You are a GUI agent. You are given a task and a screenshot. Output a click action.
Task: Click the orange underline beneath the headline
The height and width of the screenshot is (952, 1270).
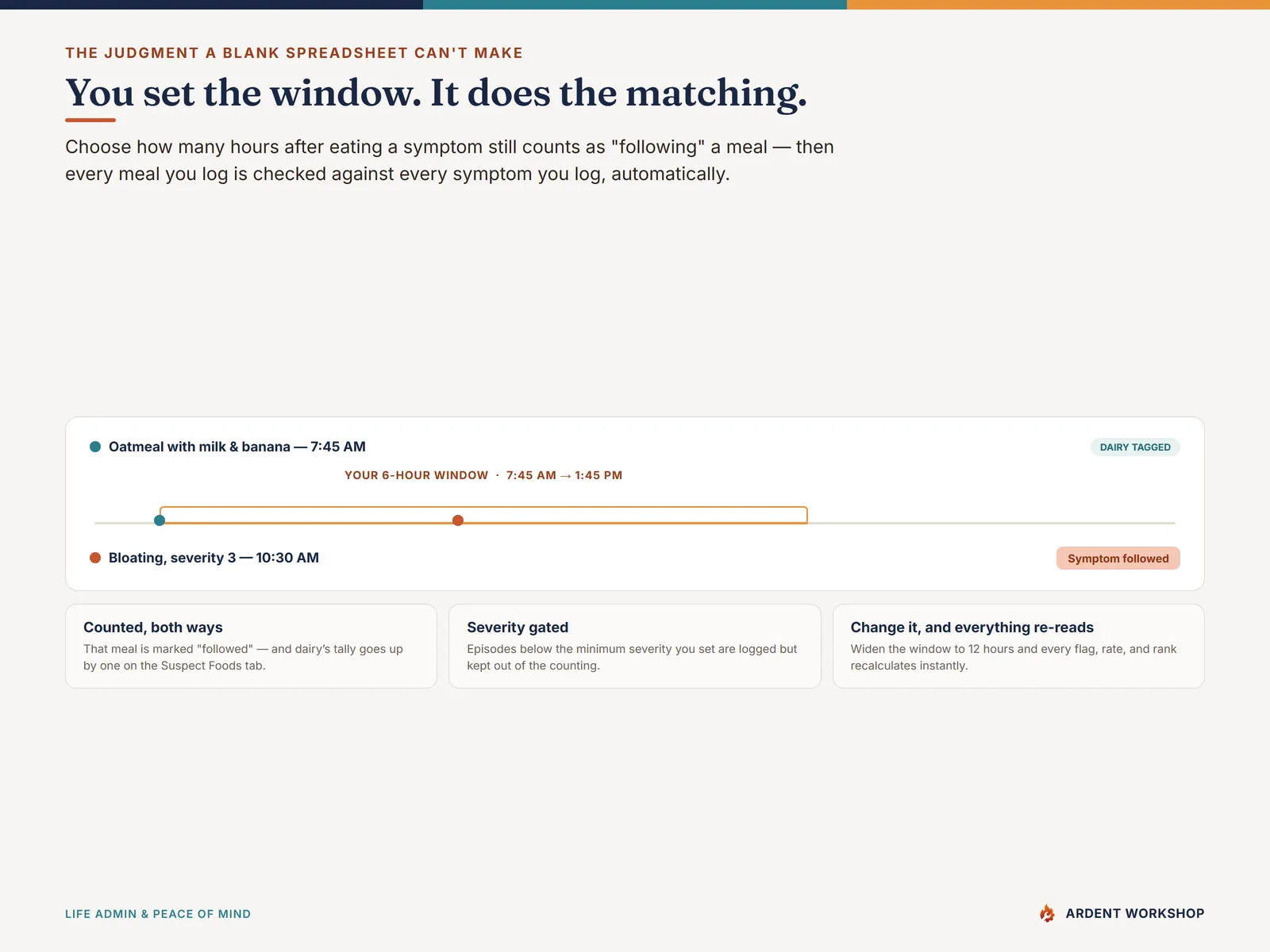point(90,120)
